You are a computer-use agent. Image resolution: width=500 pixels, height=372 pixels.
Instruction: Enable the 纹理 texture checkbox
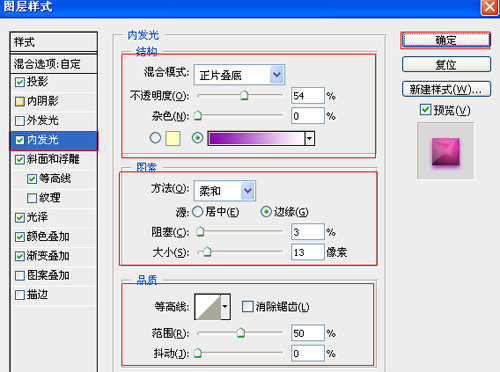(x=32, y=198)
